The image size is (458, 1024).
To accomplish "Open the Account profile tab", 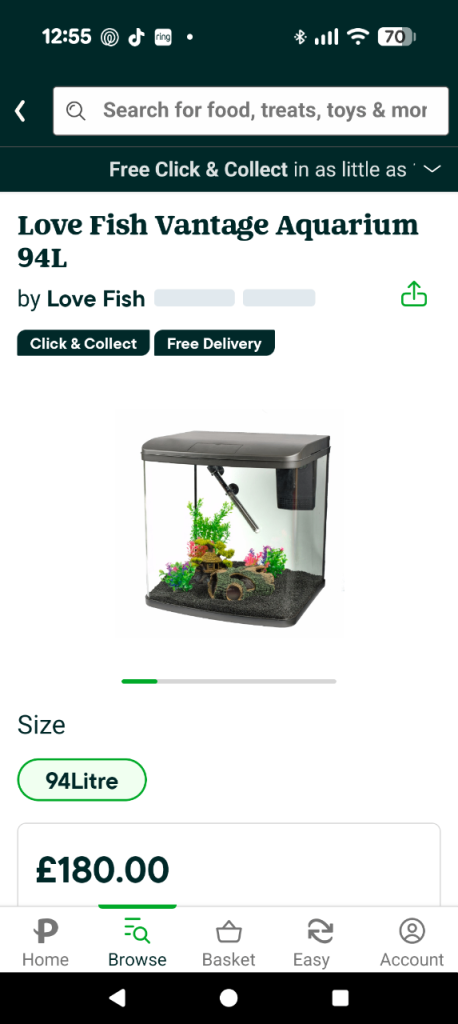I will [x=412, y=942].
